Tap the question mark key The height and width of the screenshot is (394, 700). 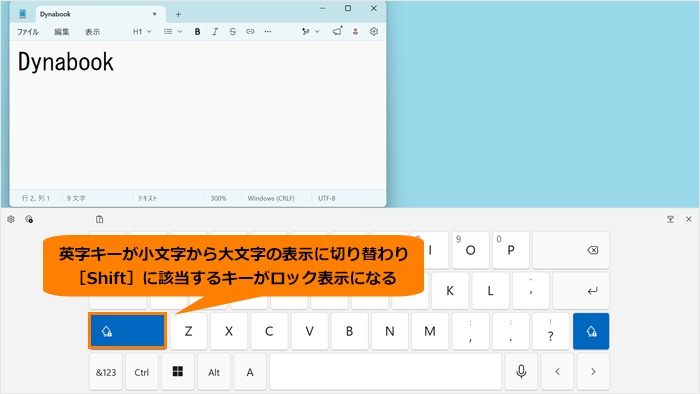[x=551, y=331]
